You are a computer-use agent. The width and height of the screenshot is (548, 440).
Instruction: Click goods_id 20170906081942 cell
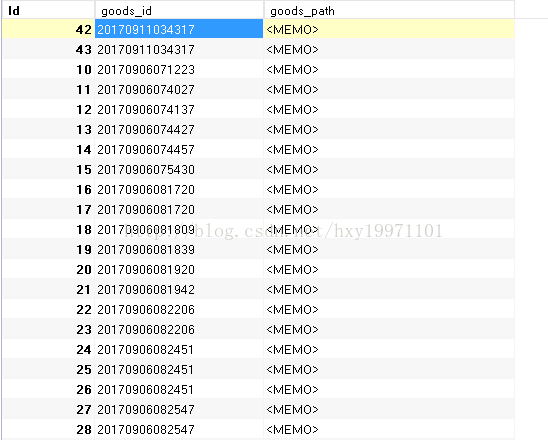[179, 289]
